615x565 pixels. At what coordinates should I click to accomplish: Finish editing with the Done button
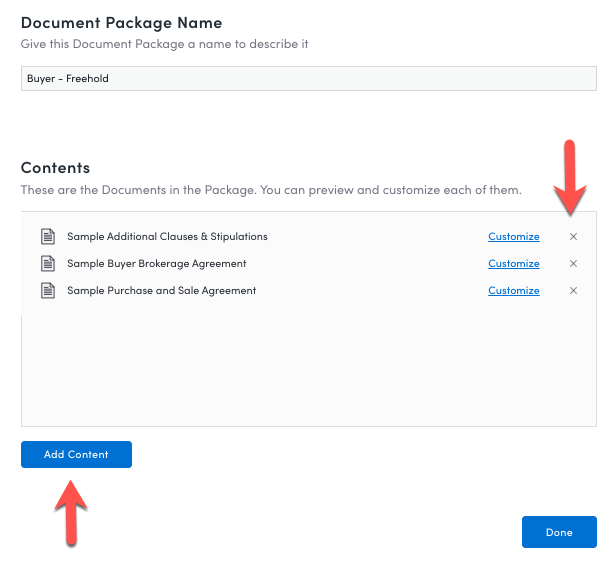(559, 532)
